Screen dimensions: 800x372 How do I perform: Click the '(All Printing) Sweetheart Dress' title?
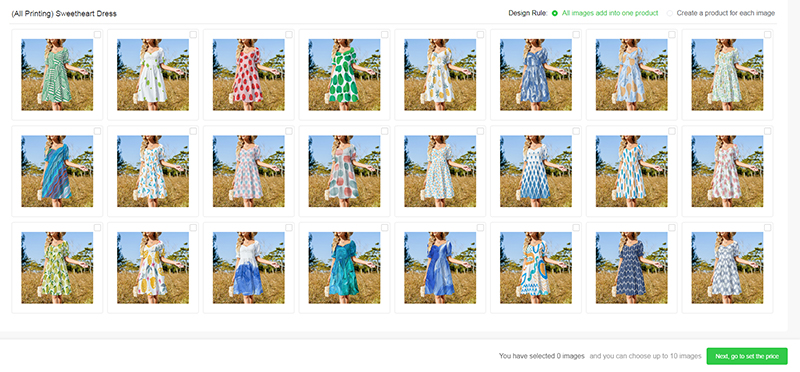point(64,14)
